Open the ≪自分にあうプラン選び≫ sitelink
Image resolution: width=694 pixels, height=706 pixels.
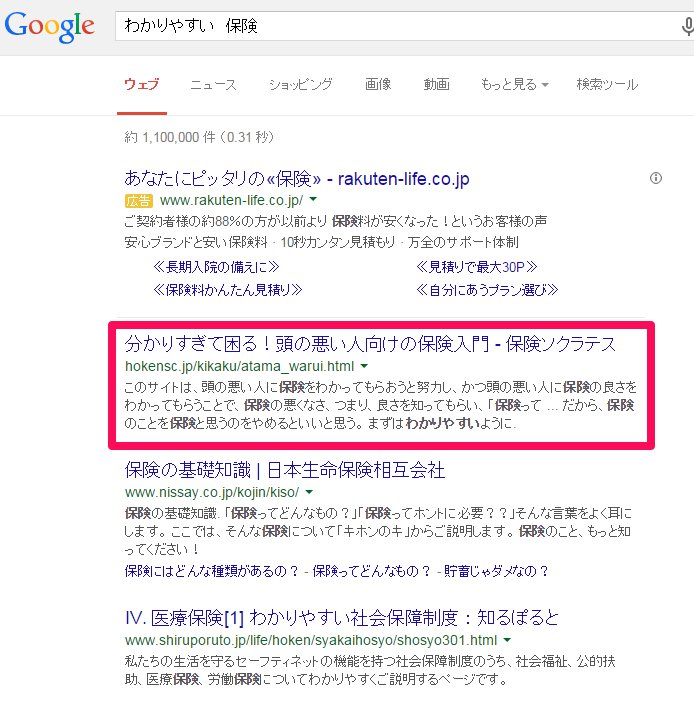[487, 290]
